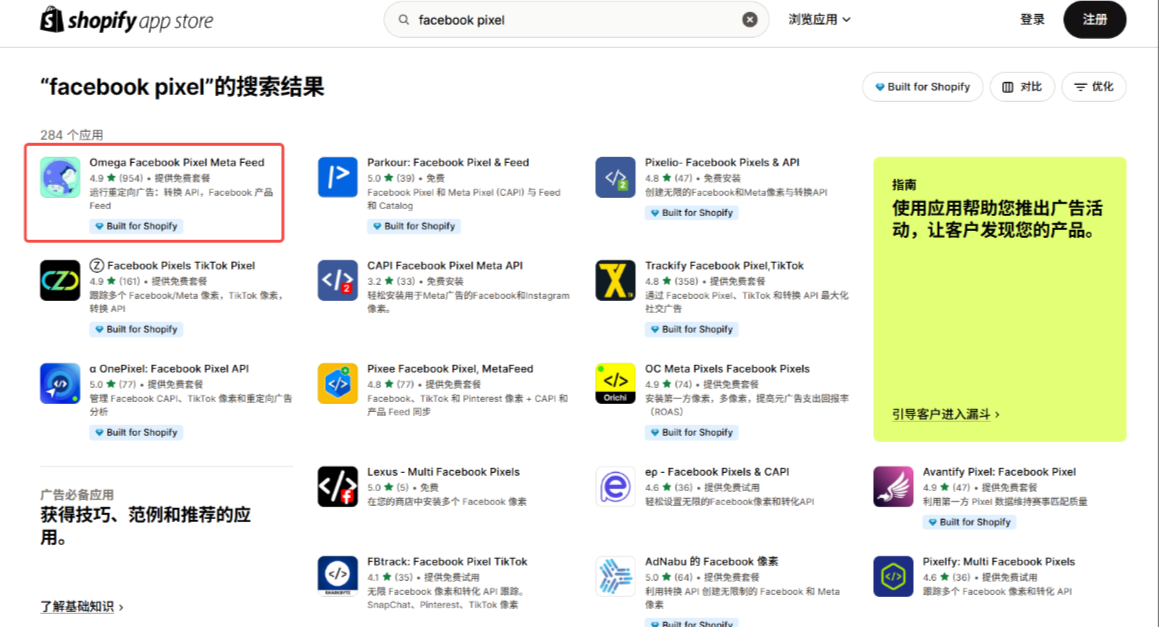This screenshot has height=627, width=1159.
Task: Open Facebook Pixels TikTok Pixel app icon
Action: 60,280
